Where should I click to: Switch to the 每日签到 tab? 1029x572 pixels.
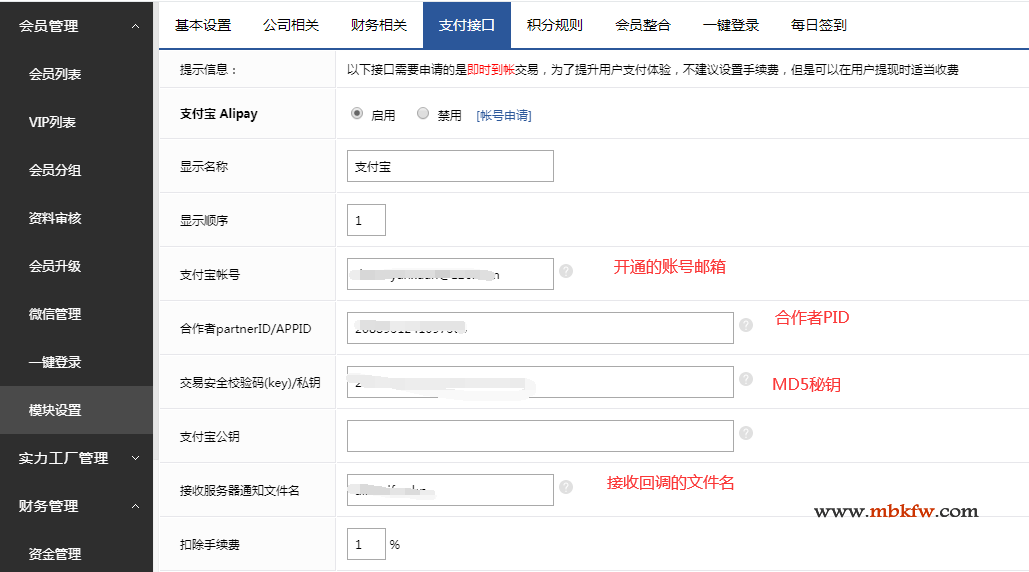point(818,25)
